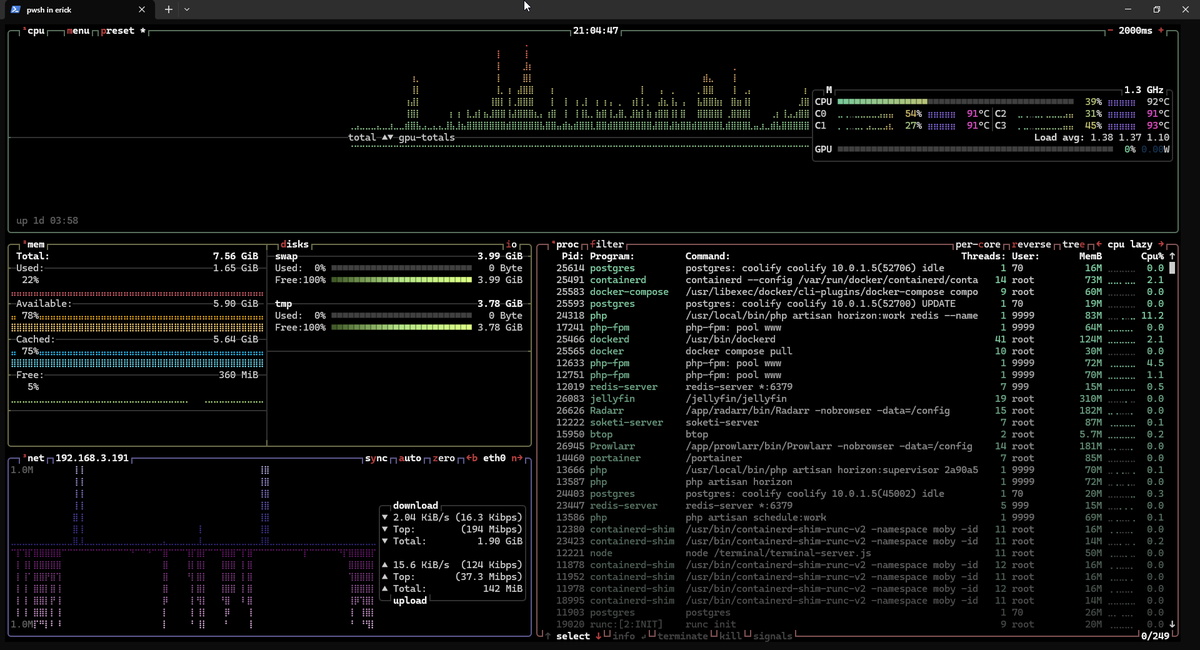This screenshot has height=650, width=1200.
Task: Click the up 1d 03:58 uptime text
Action: click(x=48, y=220)
